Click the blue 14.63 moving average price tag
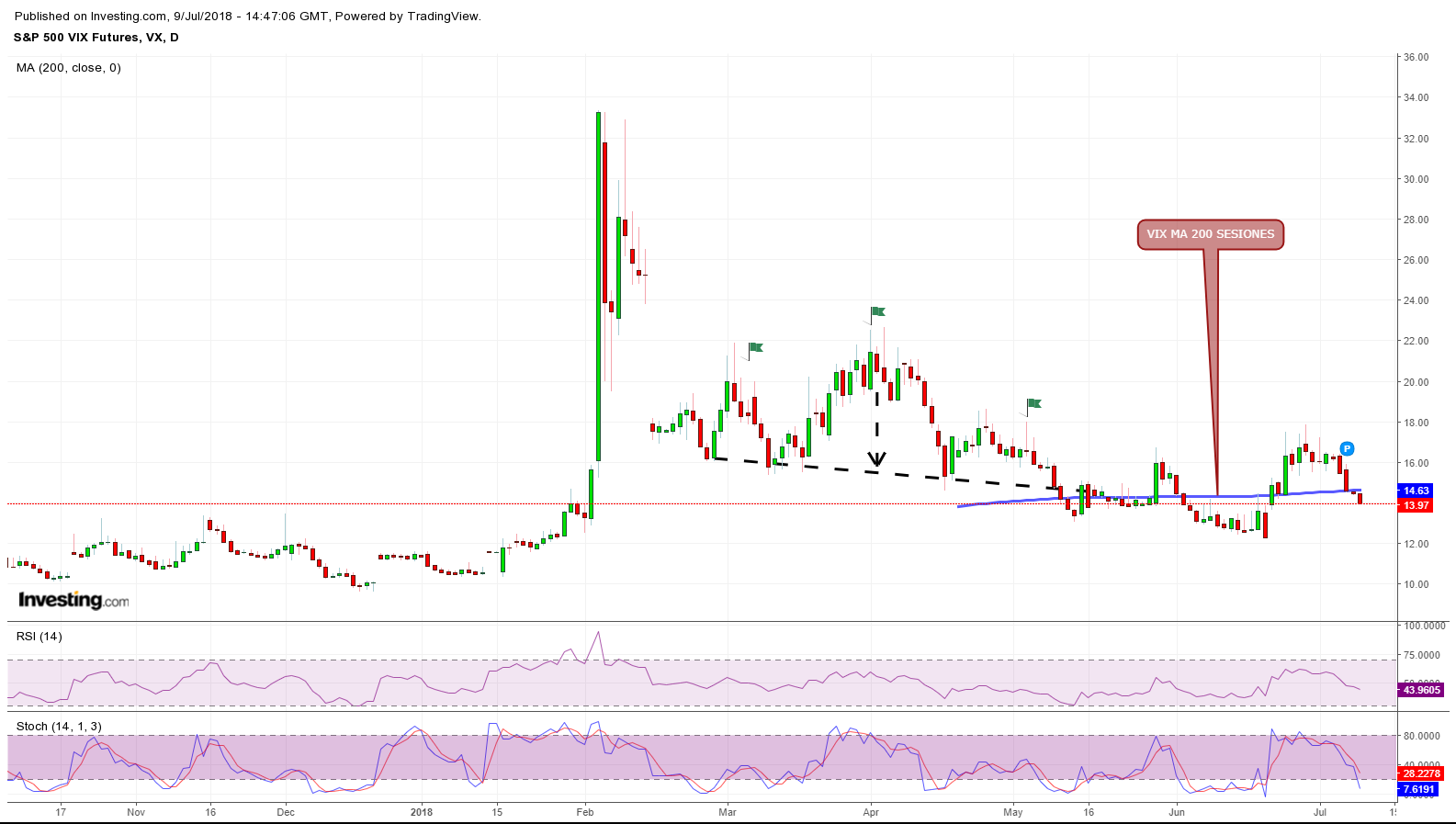The width and height of the screenshot is (1456, 824). 1416,491
